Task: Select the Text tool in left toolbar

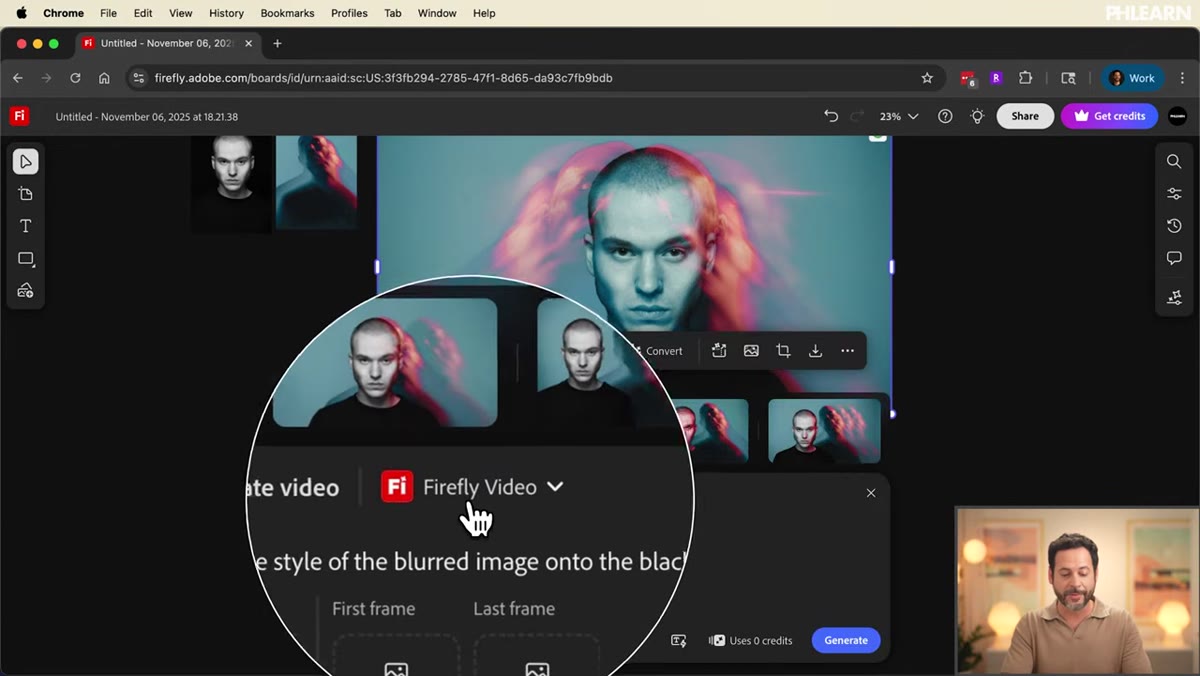Action: click(x=26, y=226)
